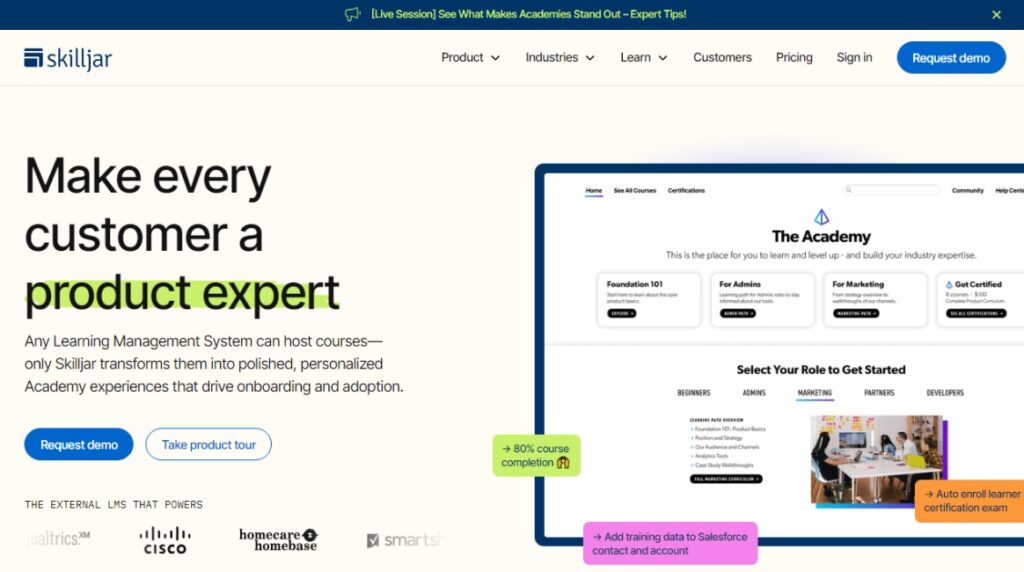
Task: Click Sign in
Action: [854, 57]
